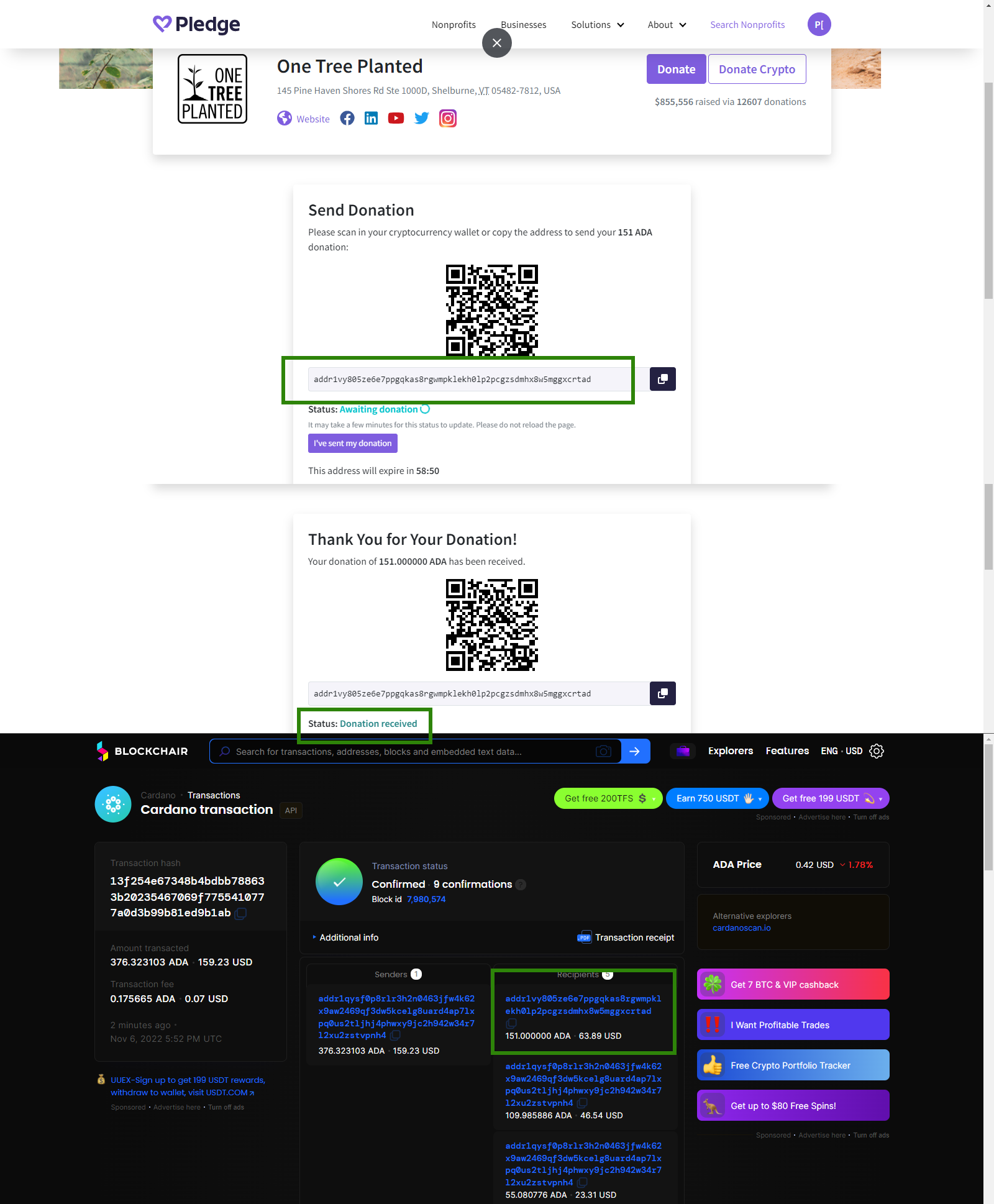The height and width of the screenshot is (1204, 994).
Task: Click the Cardano round logo
Action: 113,804
